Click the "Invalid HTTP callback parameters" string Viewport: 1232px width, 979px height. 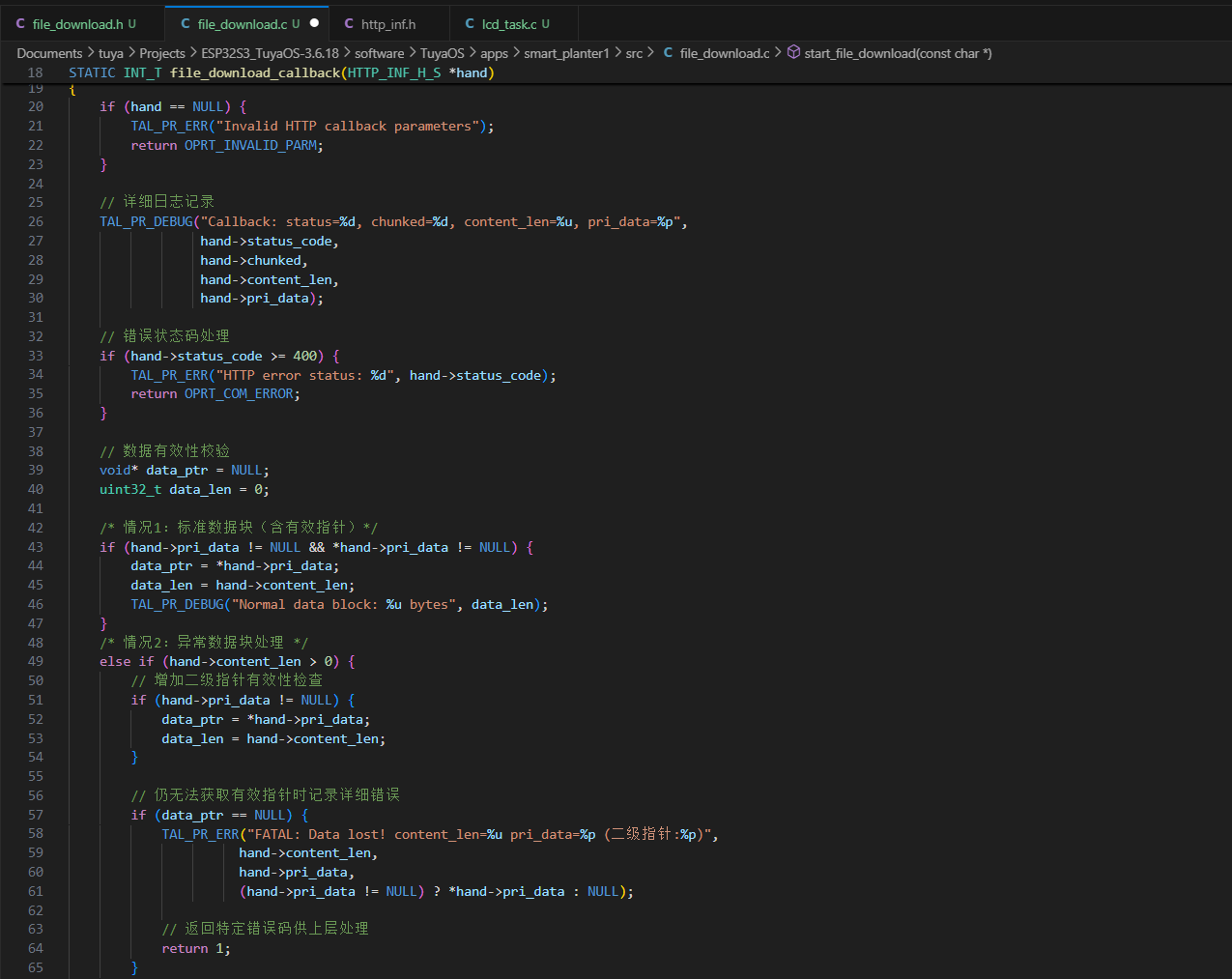(x=348, y=126)
